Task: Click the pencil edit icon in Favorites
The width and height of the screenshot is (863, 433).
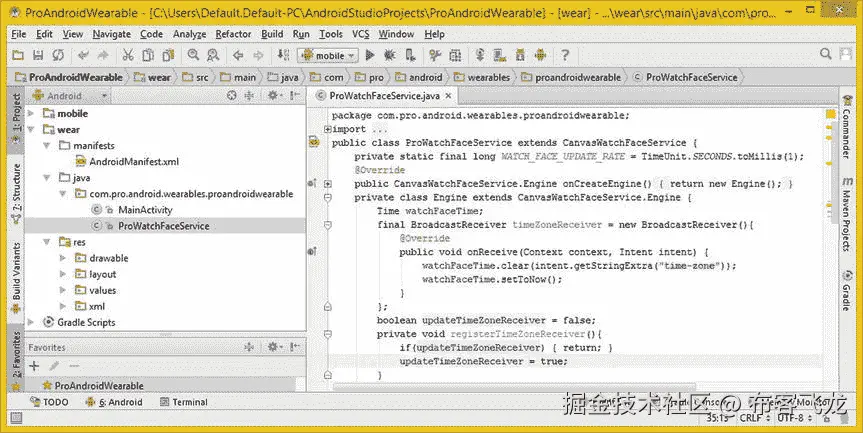Action: click(54, 366)
